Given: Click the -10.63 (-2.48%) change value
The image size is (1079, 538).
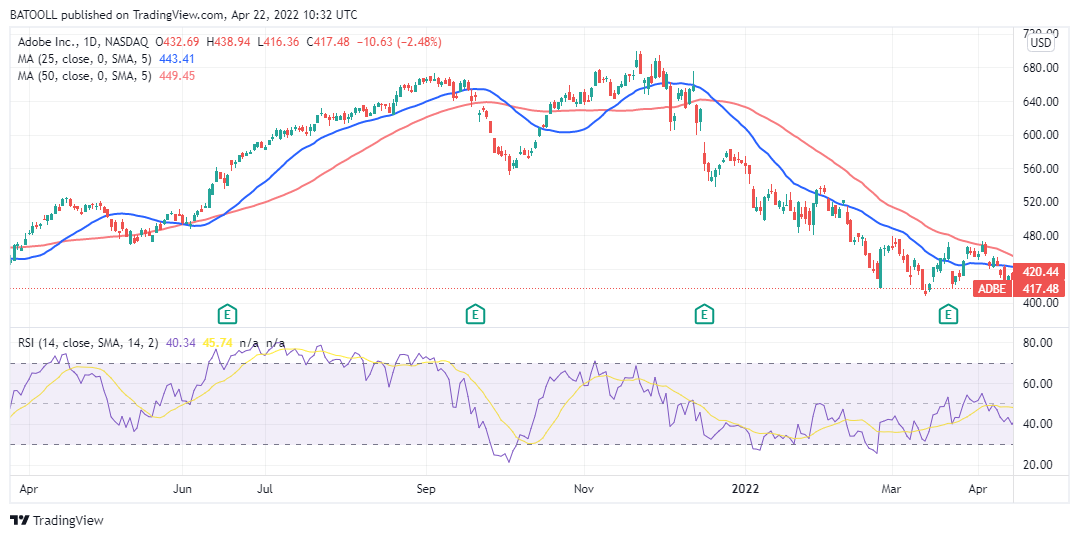Looking at the screenshot, I should tap(399, 43).
